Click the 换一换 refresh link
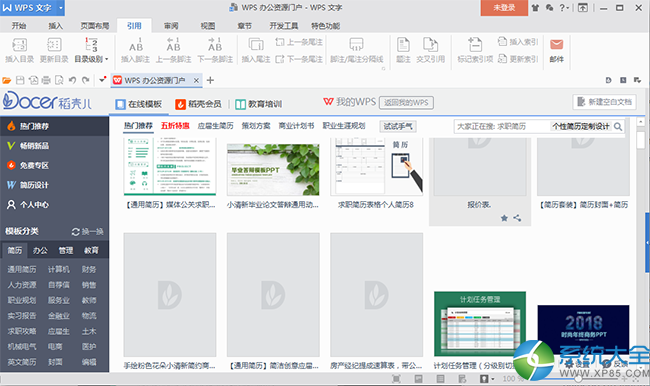This screenshot has width=650, height=386. pos(87,231)
